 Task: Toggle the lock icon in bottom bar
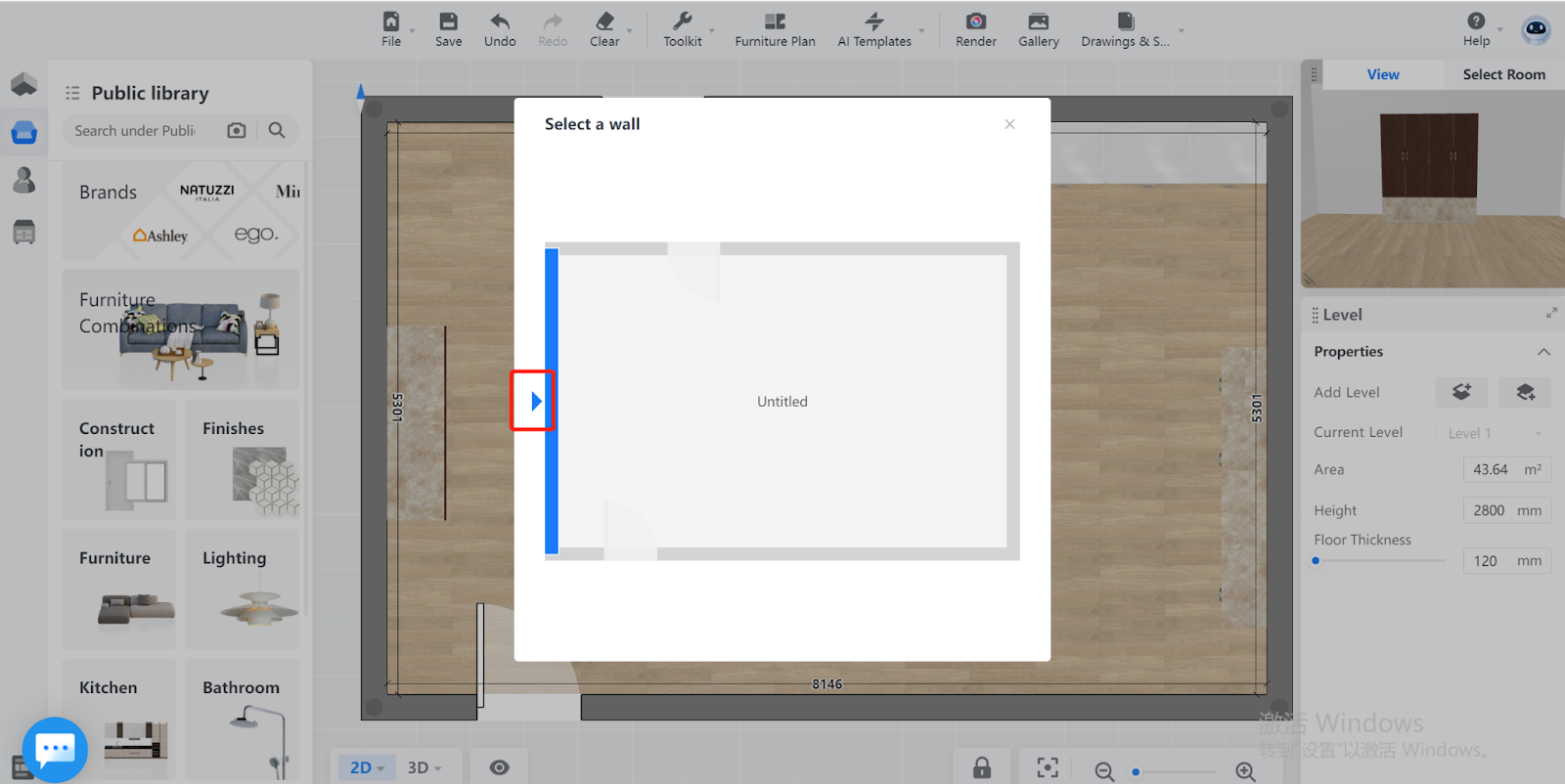(982, 767)
